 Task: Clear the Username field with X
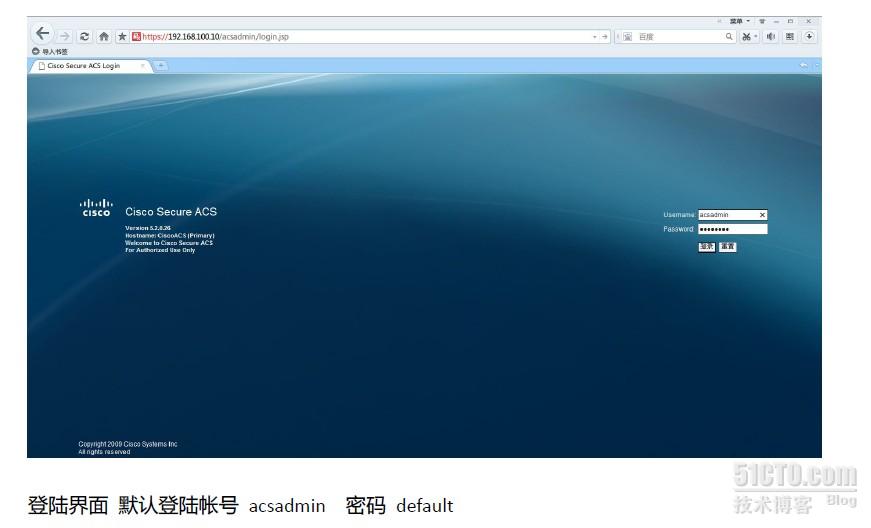[763, 215]
